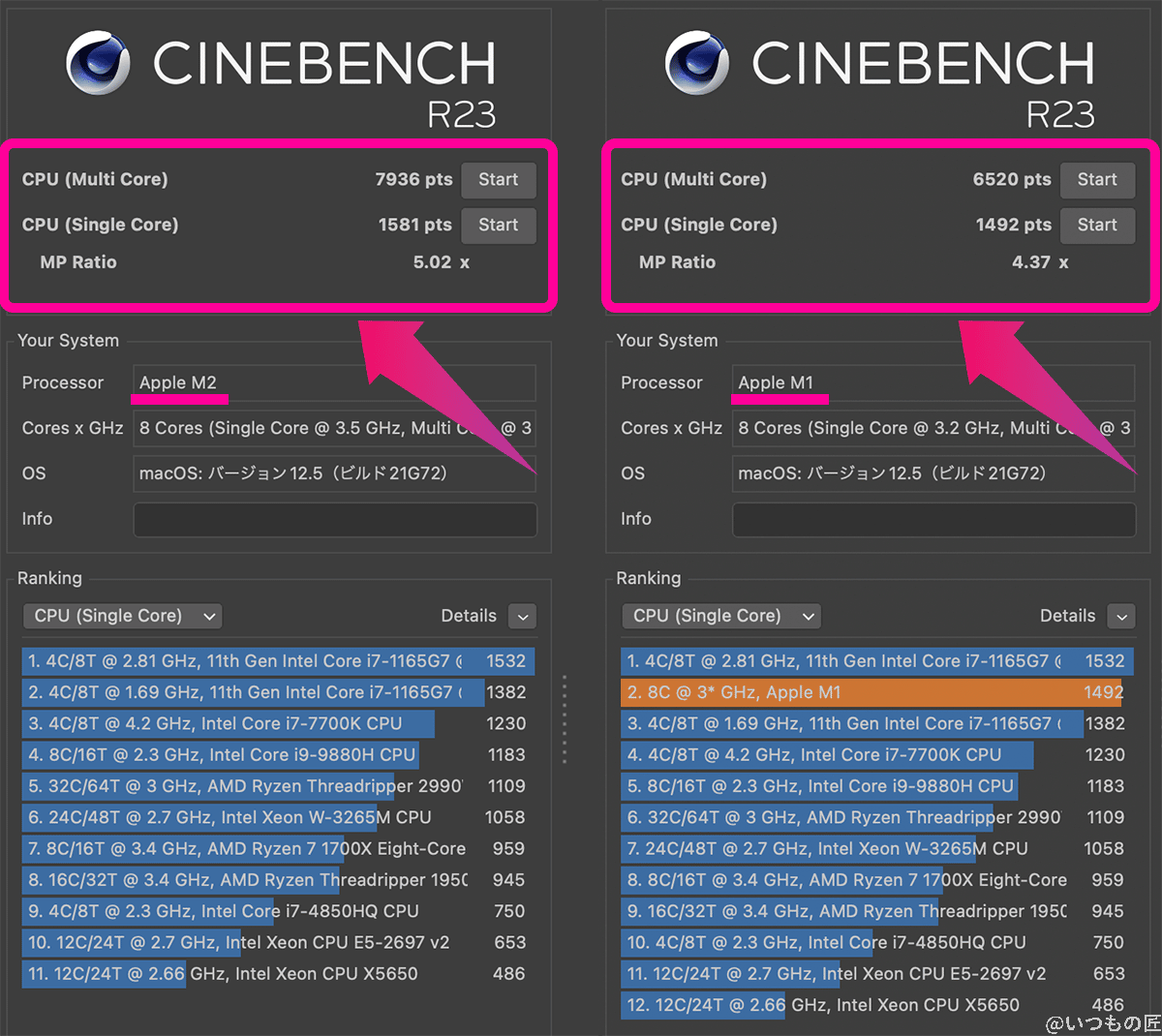
Task: Click the Processor field showing Apple M2
Action: (x=334, y=382)
